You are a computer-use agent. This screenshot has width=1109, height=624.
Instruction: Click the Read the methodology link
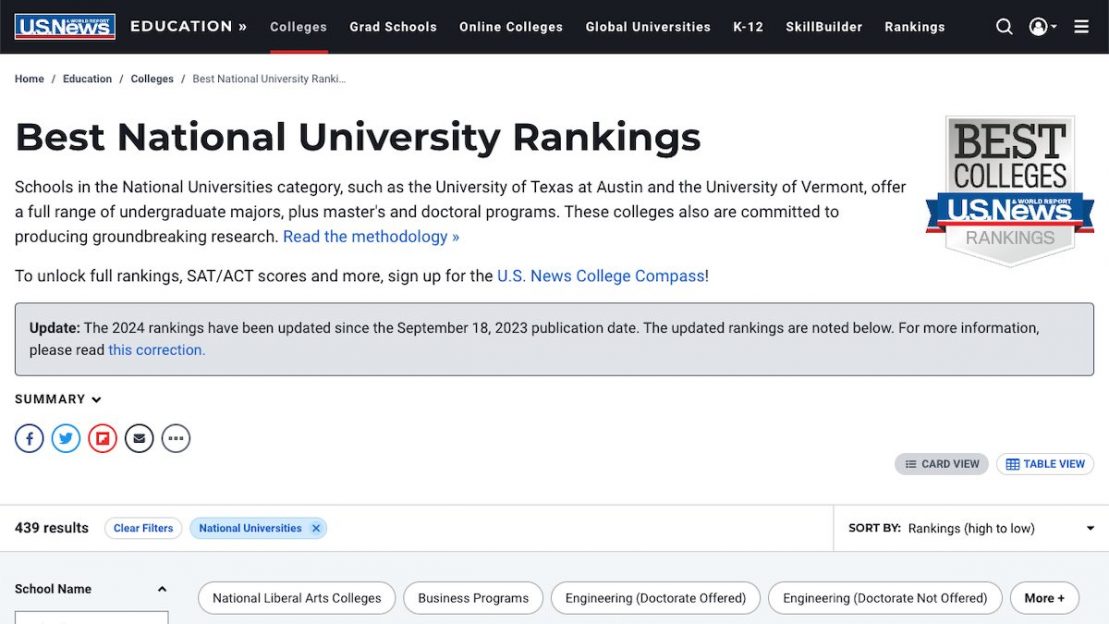370,236
